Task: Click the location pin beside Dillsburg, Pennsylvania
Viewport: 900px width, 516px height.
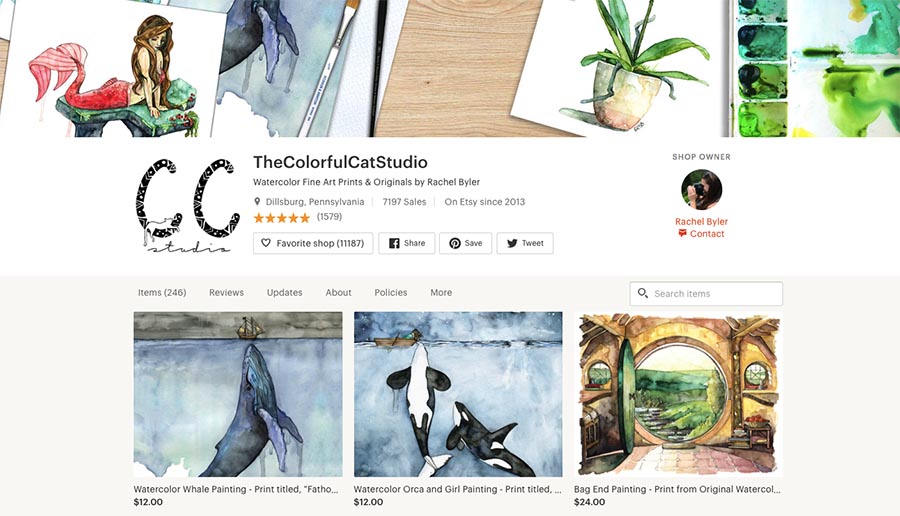Action: point(257,201)
